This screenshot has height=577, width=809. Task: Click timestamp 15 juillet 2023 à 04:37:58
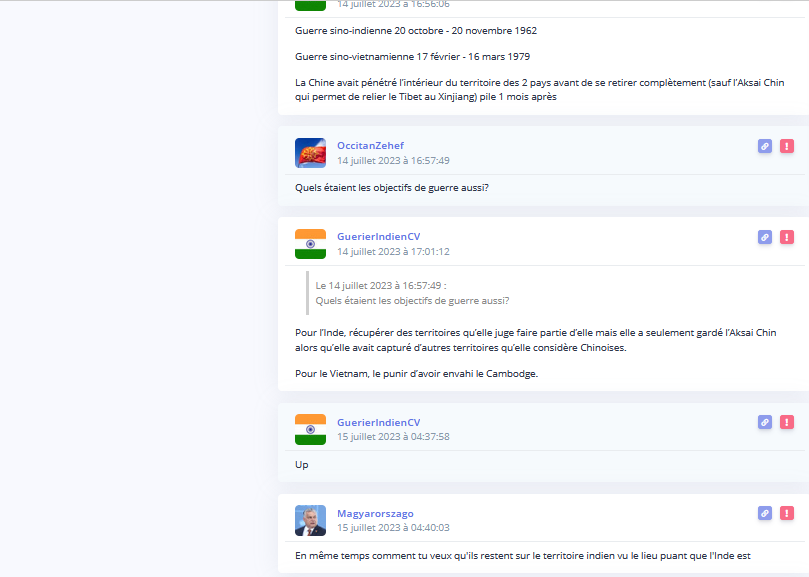(393, 437)
